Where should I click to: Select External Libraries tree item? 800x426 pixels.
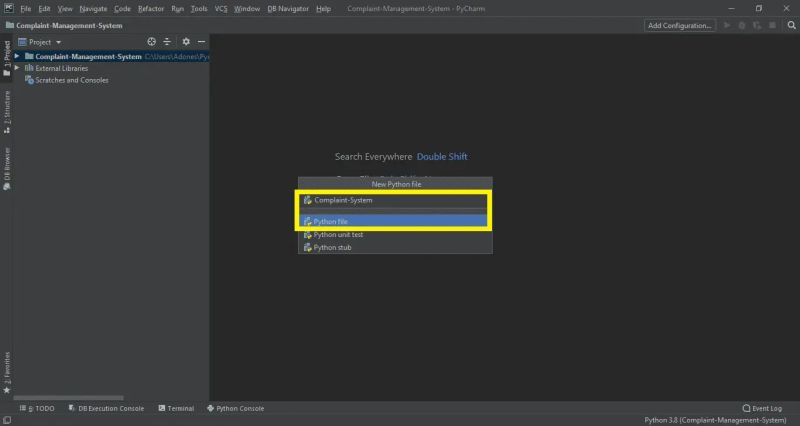(61, 68)
